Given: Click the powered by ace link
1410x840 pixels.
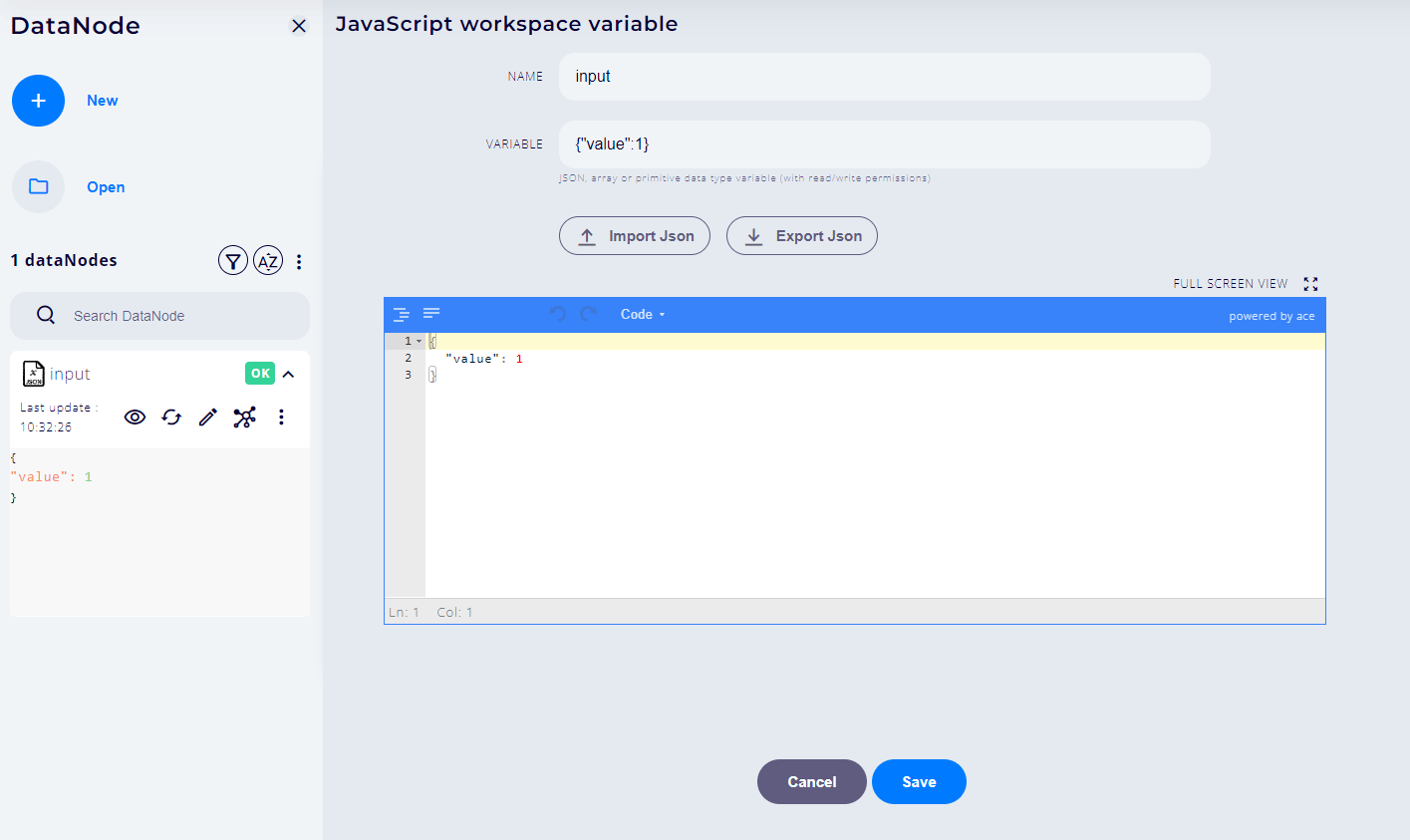Looking at the screenshot, I should point(1271,316).
